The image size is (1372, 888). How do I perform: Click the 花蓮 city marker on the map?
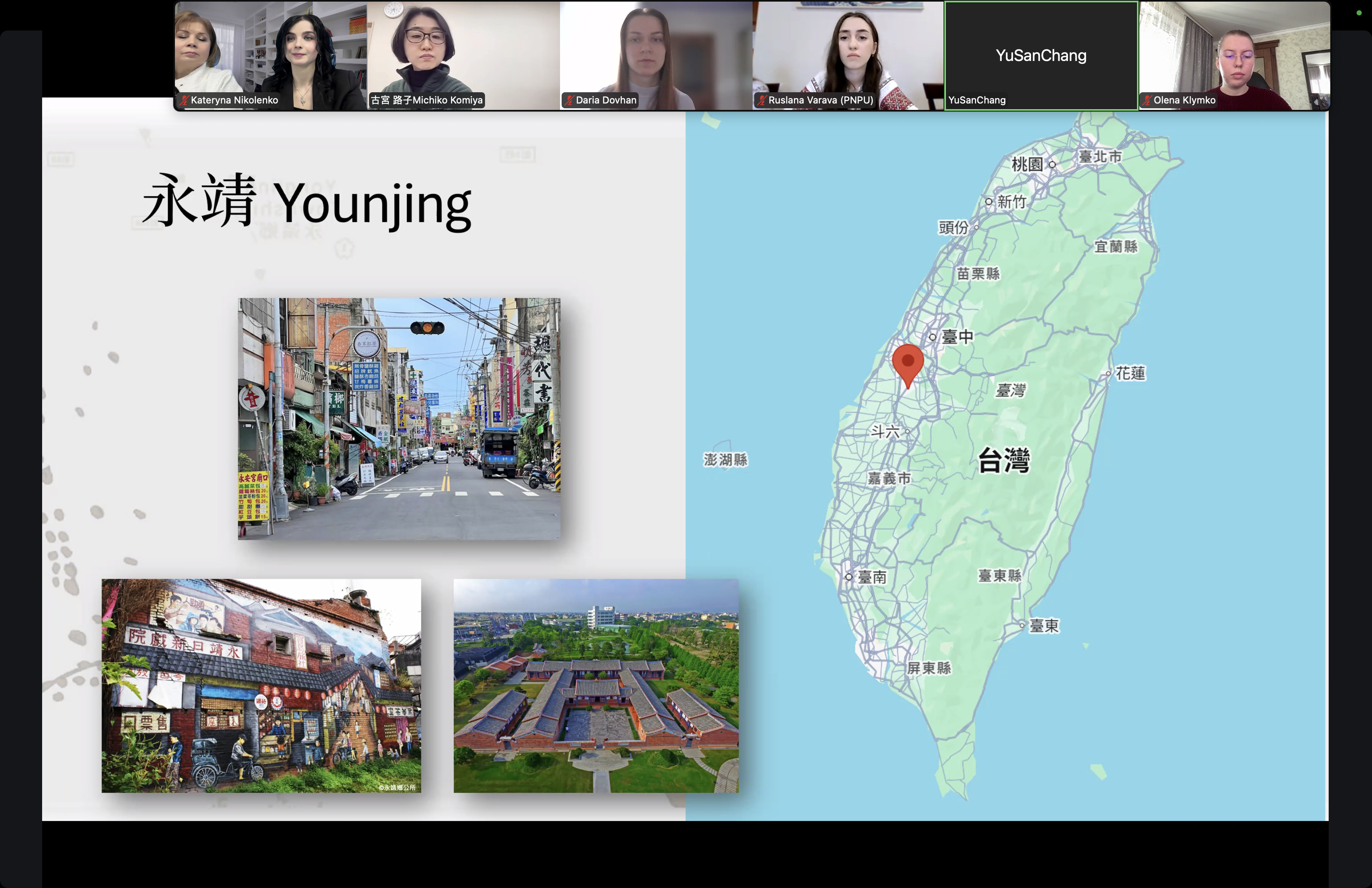click(1108, 374)
